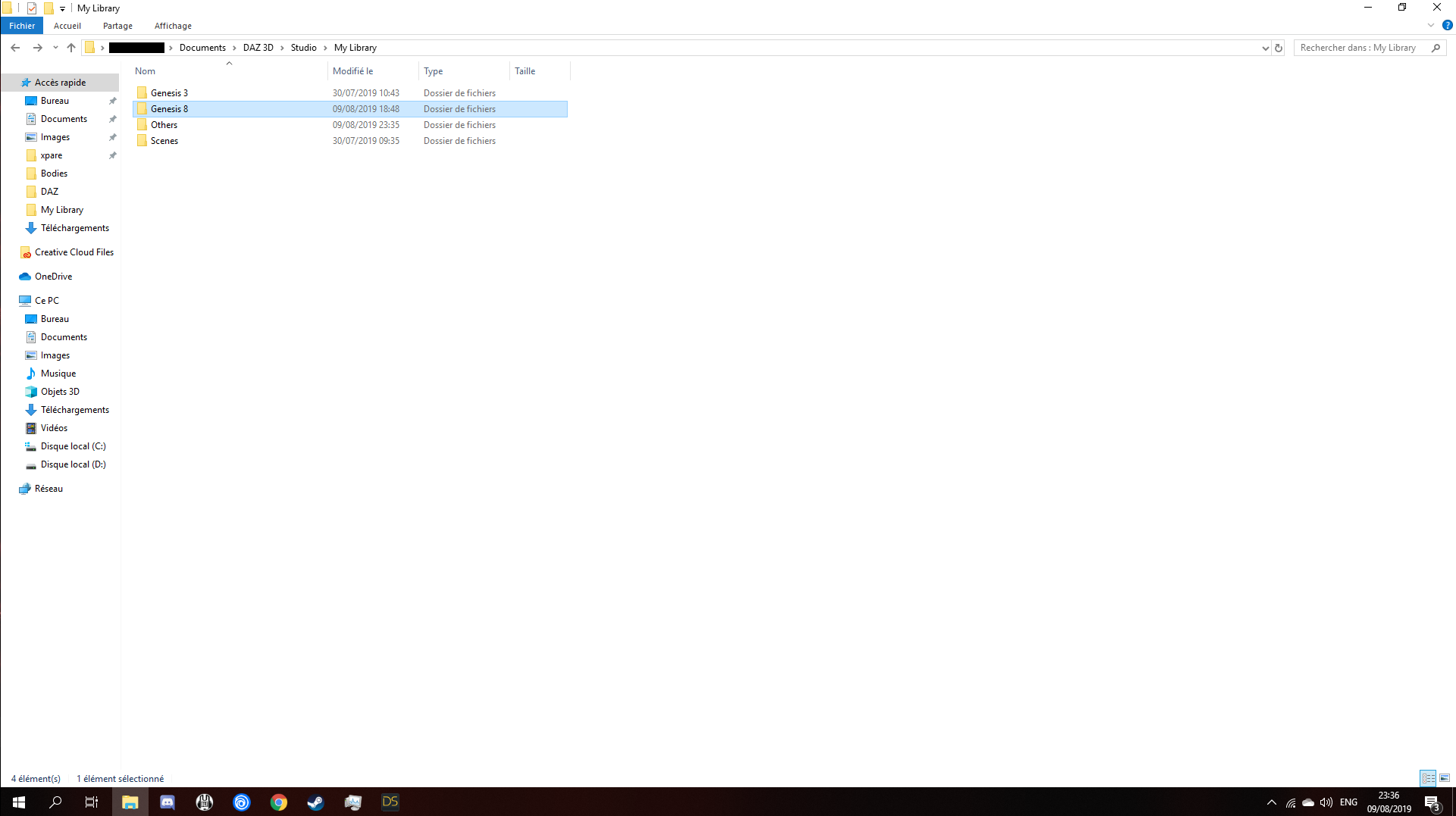Image resolution: width=1456 pixels, height=816 pixels.
Task: Sort by the Taille column header
Action: (540, 71)
